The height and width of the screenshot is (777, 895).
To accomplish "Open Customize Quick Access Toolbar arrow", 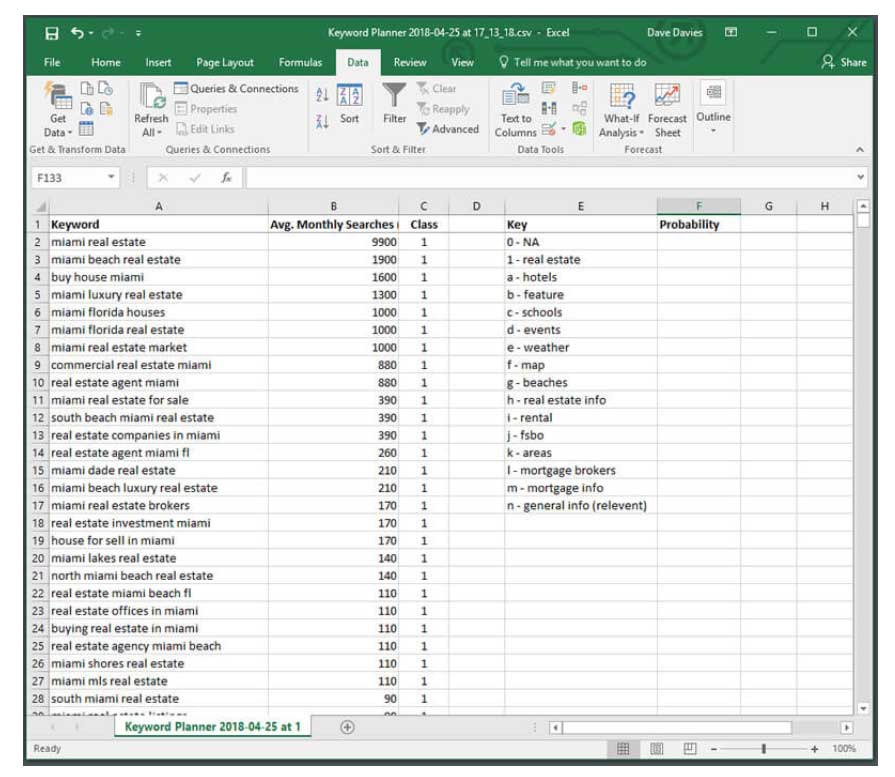I will click(138, 33).
